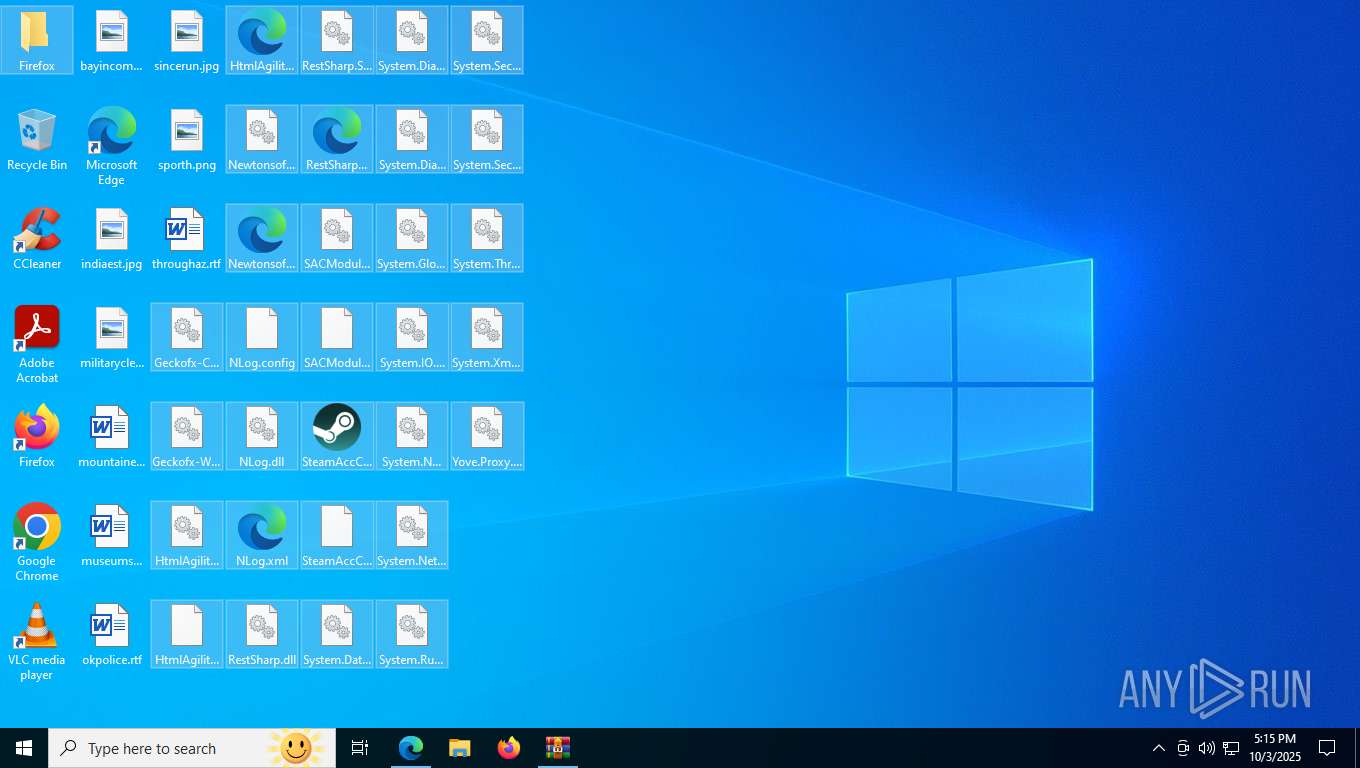This screenshot has width=1360, height=768.
Task: Click the Firefox browser shortcut on the desktop
Action: pos(37,437)
